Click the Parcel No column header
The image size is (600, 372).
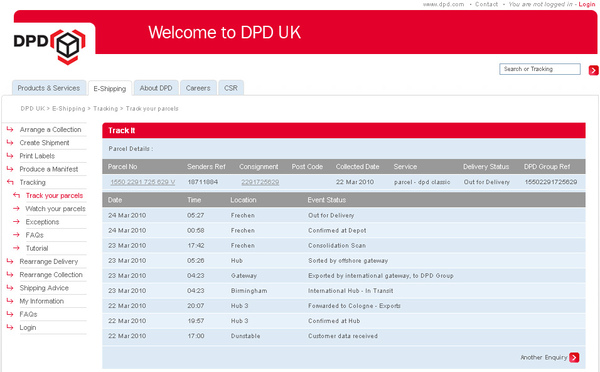122,167
